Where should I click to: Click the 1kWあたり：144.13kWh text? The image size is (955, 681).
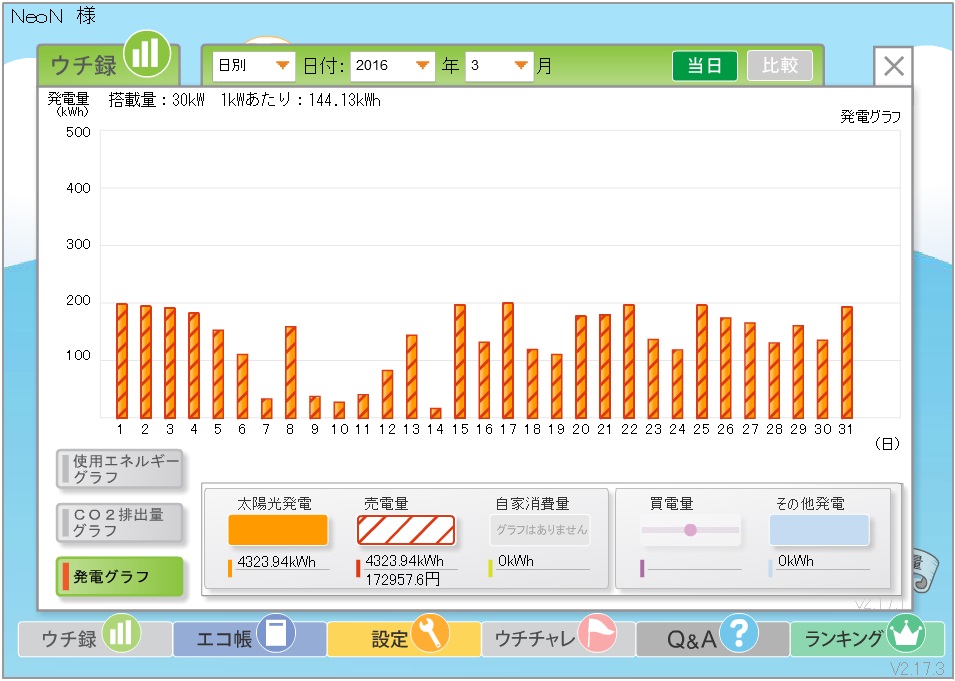301,100
